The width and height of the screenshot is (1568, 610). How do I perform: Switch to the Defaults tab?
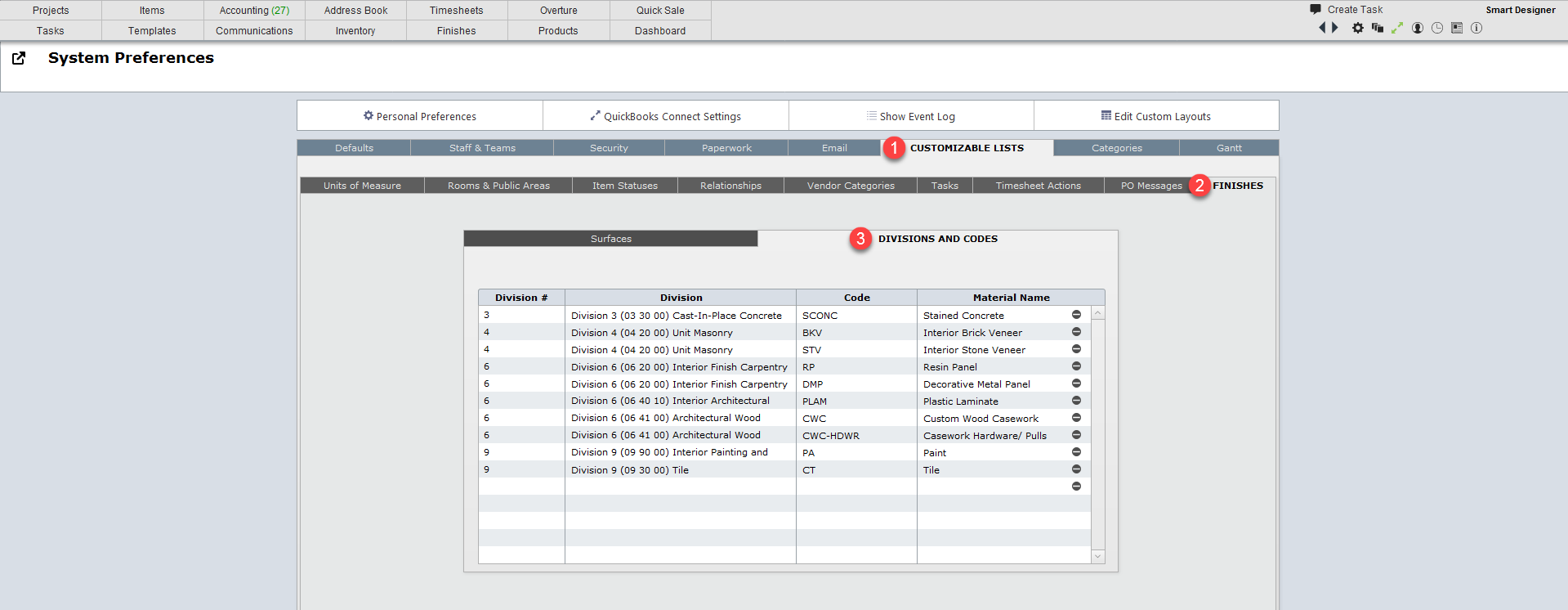(x=354, y=148)
